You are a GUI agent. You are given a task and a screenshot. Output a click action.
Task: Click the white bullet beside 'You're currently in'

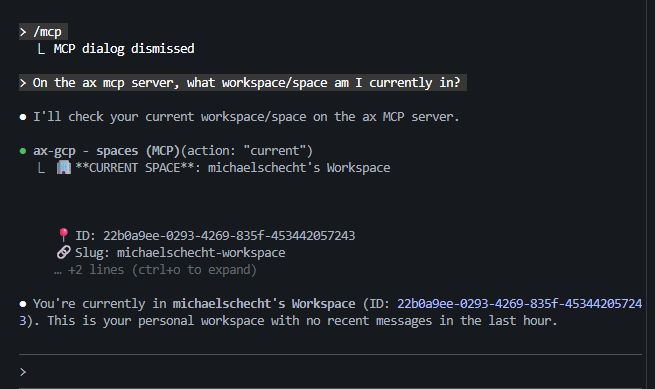point(23,304)
